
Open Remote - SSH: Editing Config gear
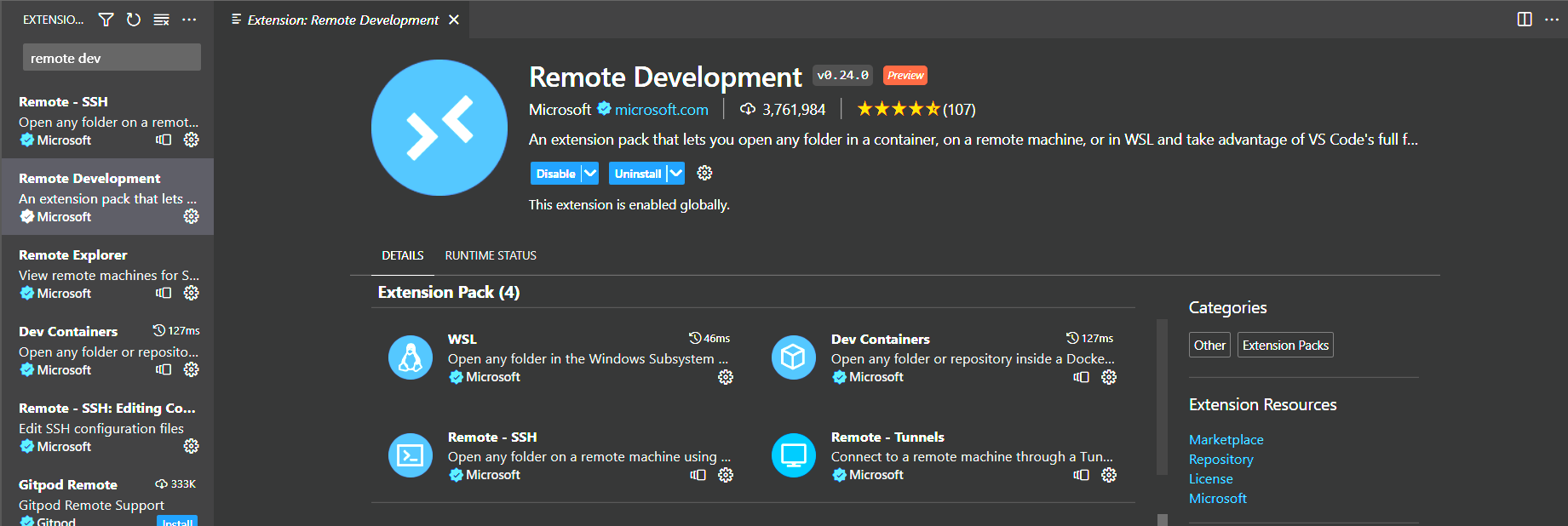(x=192, y=446)
